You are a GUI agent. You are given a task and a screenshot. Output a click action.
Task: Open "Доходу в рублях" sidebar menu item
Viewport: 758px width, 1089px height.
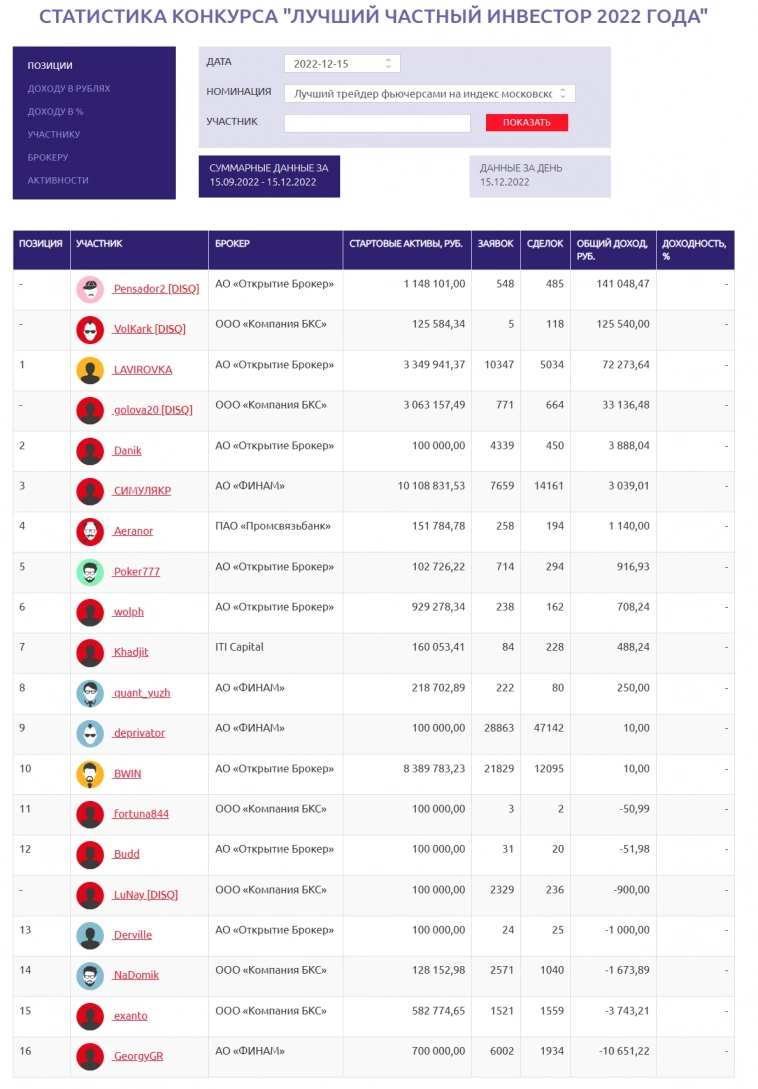69,89
